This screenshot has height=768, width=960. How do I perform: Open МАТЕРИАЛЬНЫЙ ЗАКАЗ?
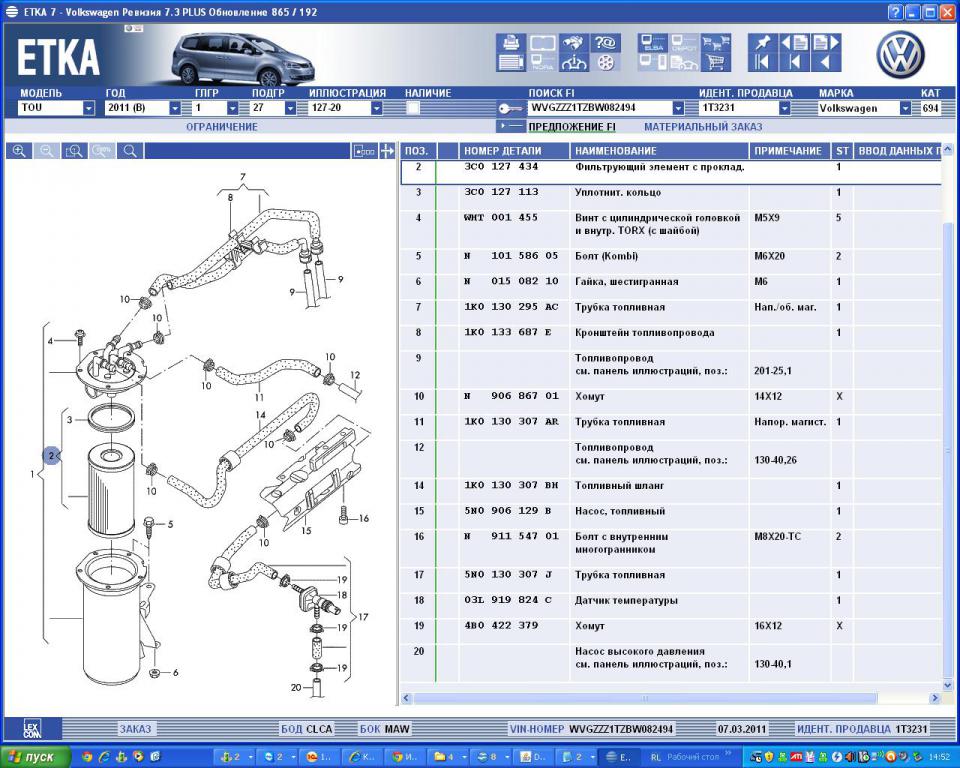(x=703, y=127)
